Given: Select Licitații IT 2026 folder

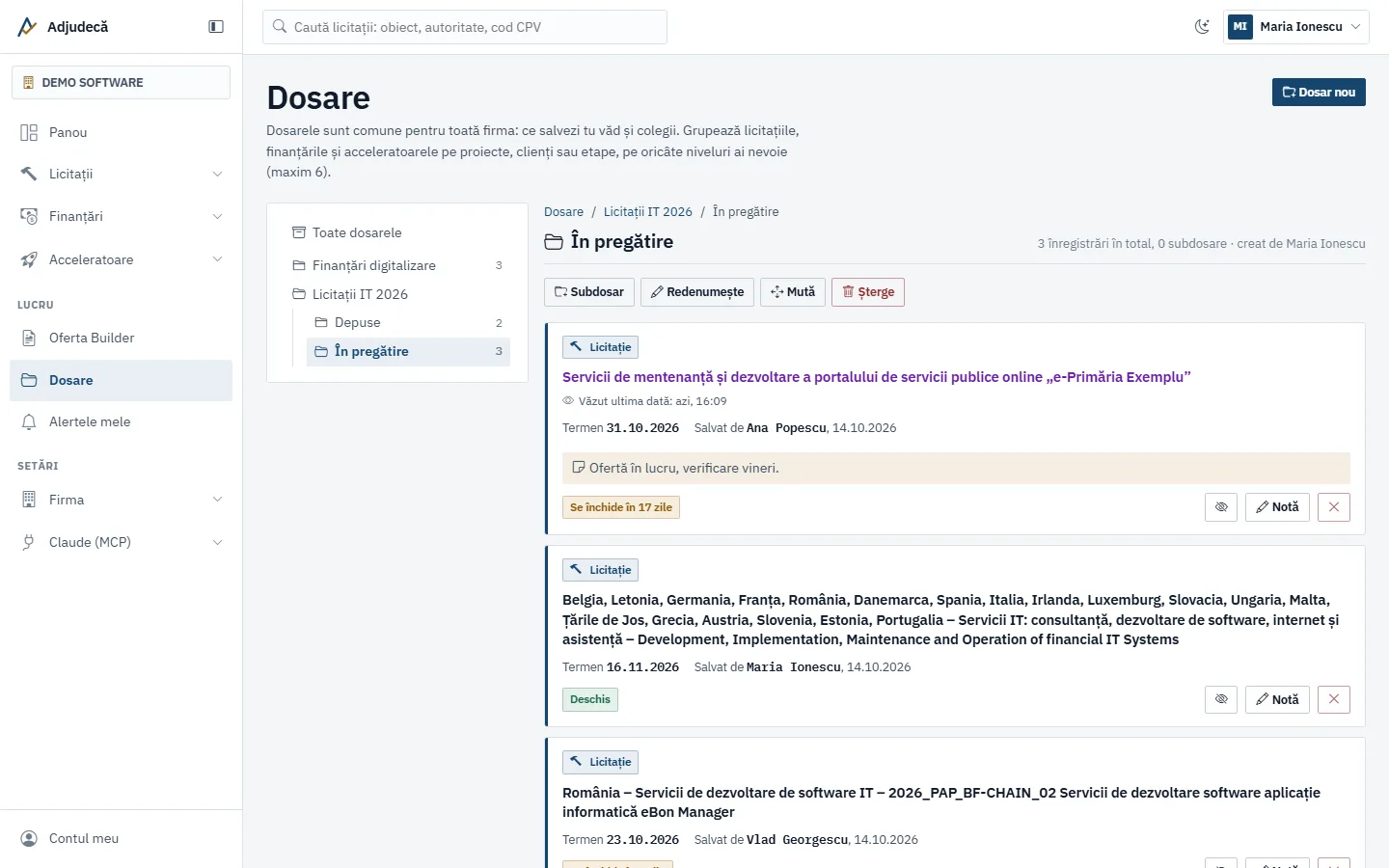Looking at the screenshot, I should 397,294.
